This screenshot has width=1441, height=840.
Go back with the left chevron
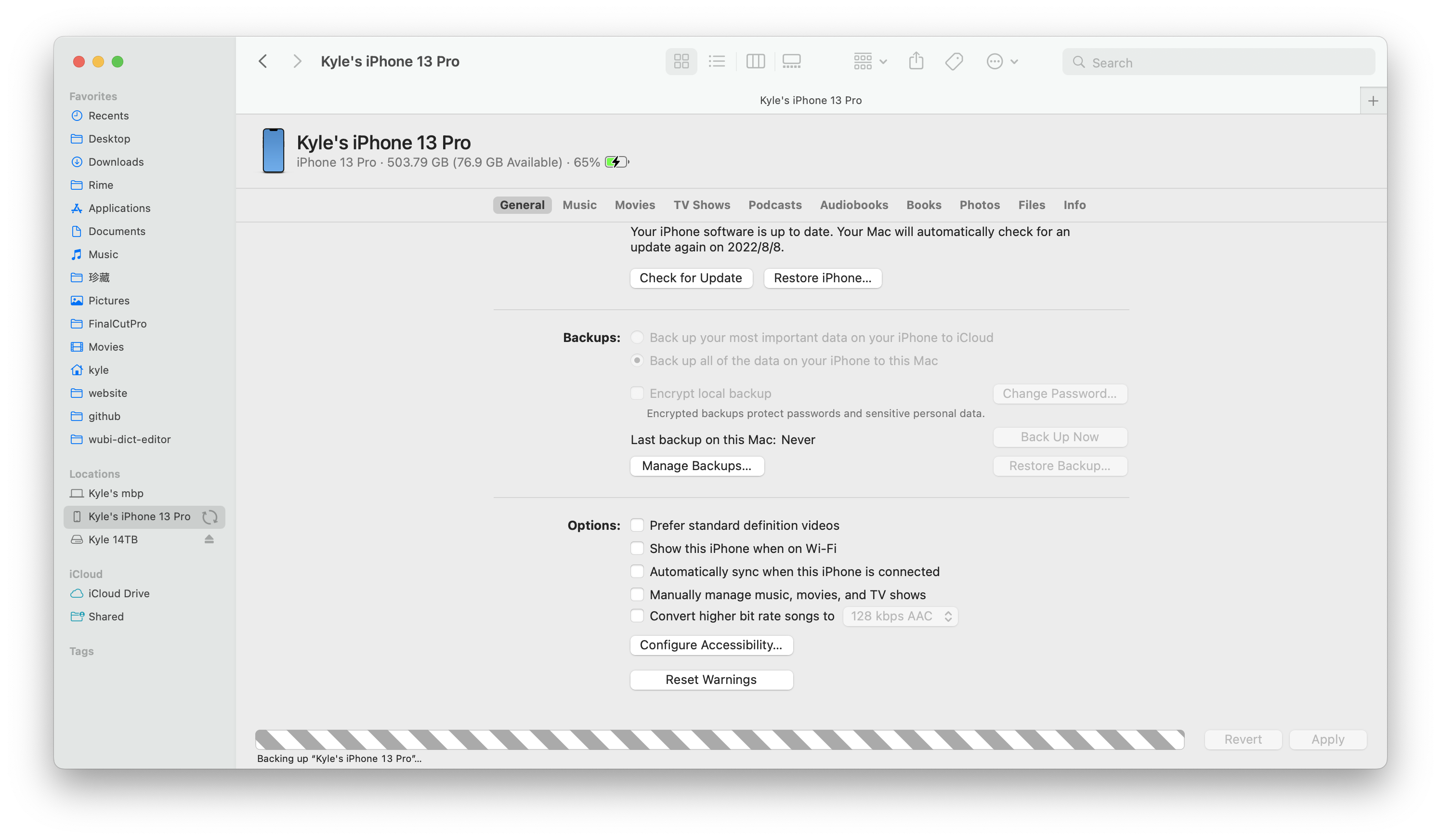point(263,61)
